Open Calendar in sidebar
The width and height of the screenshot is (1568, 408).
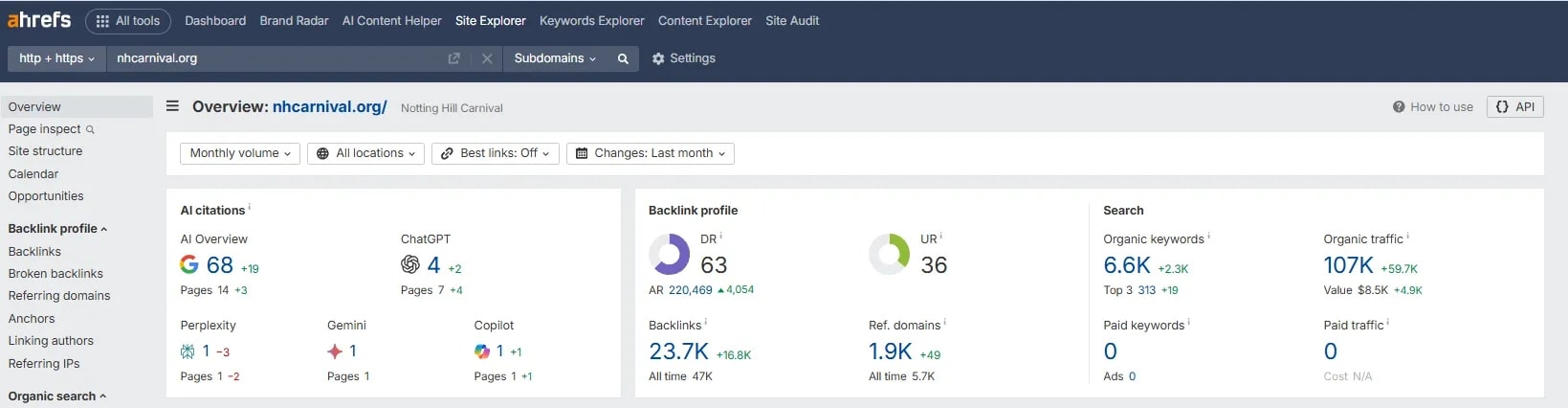[33, 174]
